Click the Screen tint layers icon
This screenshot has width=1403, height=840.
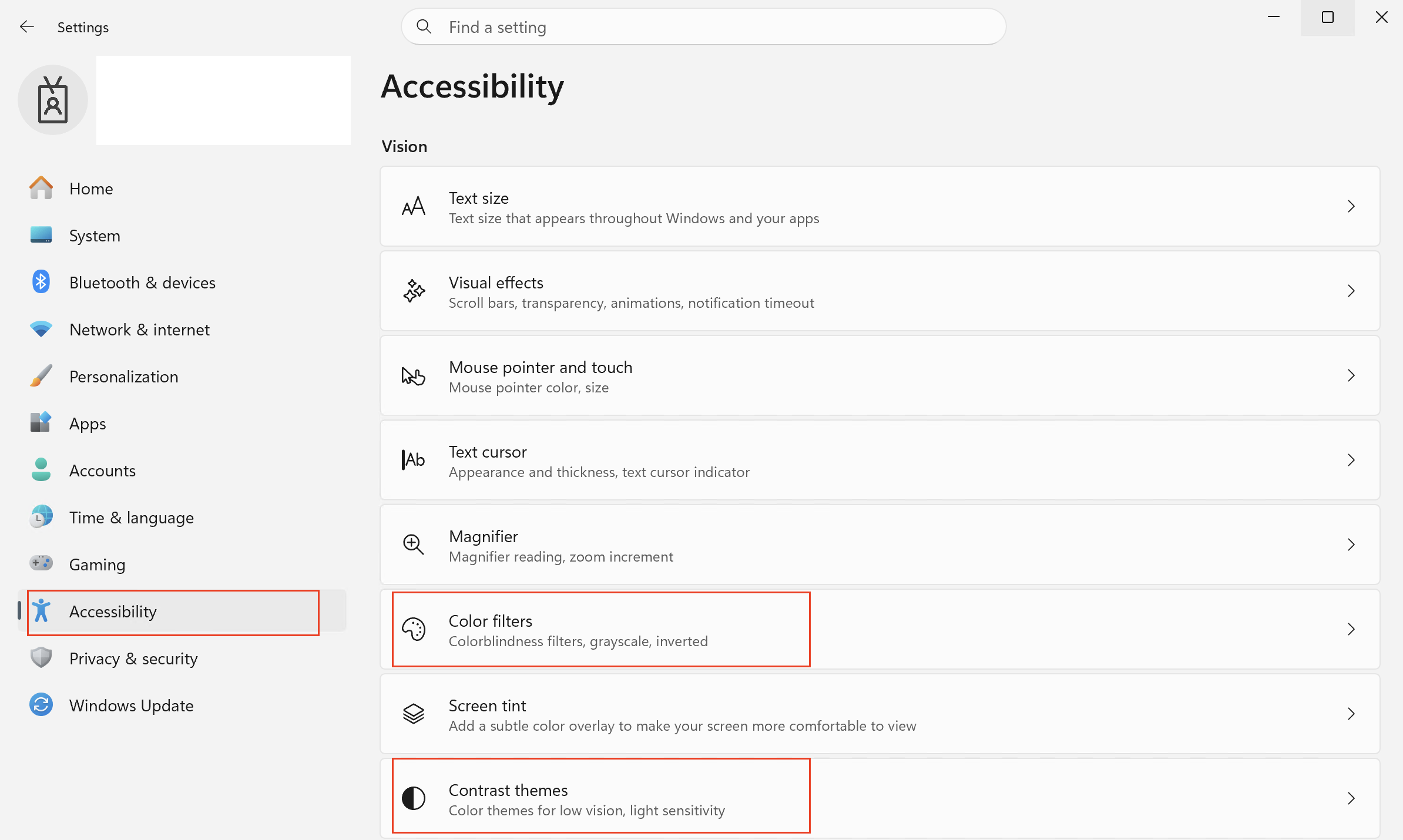pos(414,714)
